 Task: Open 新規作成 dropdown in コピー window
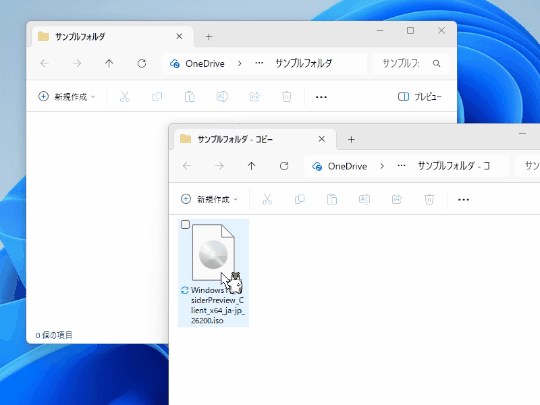[209, 199]
